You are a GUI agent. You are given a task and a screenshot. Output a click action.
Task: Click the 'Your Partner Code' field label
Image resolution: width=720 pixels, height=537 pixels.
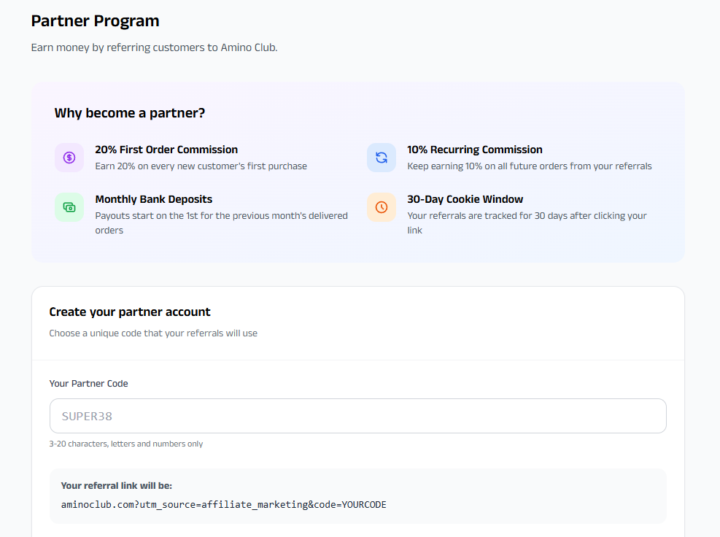(x=89, y=384)
